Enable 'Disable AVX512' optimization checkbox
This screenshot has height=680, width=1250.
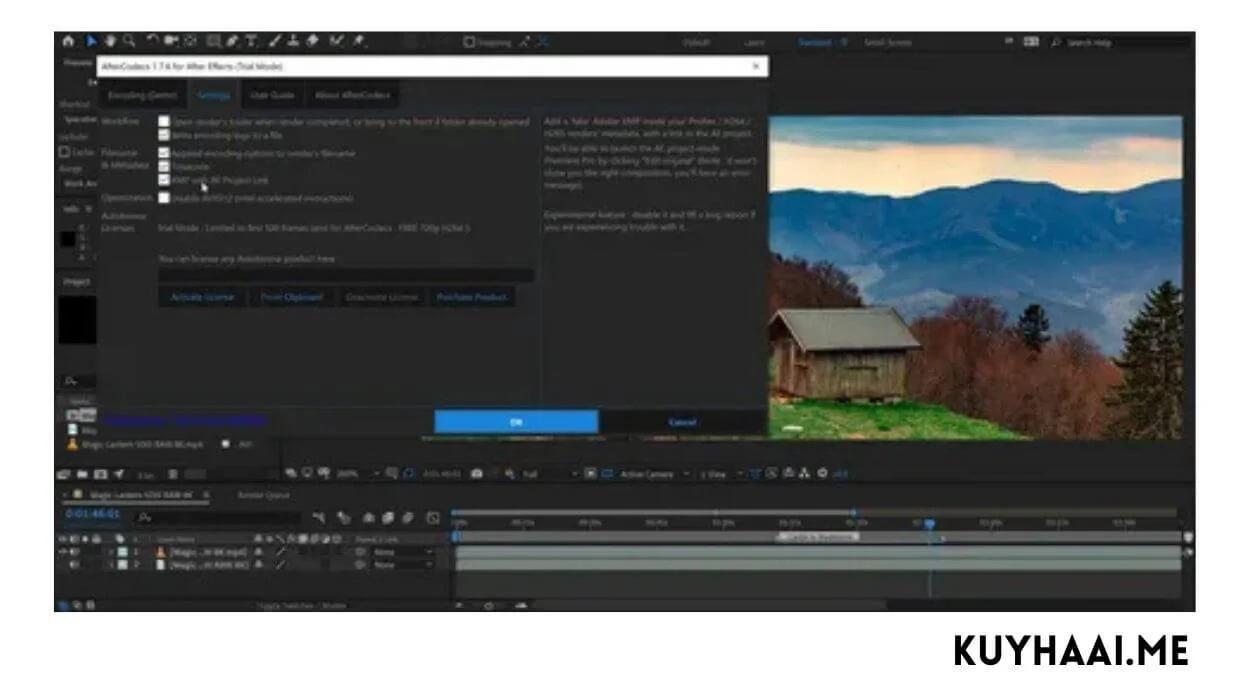164,198
